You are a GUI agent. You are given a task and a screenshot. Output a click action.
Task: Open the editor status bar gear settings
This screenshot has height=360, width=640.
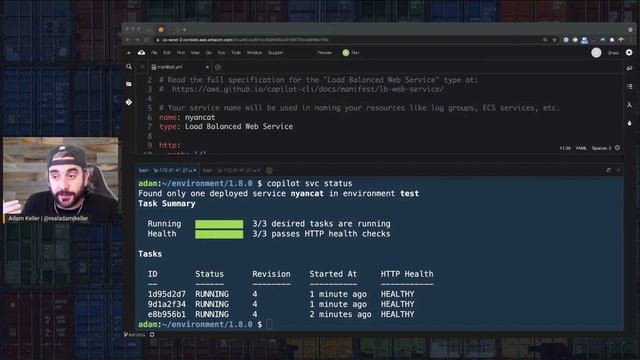click(618, 148)
